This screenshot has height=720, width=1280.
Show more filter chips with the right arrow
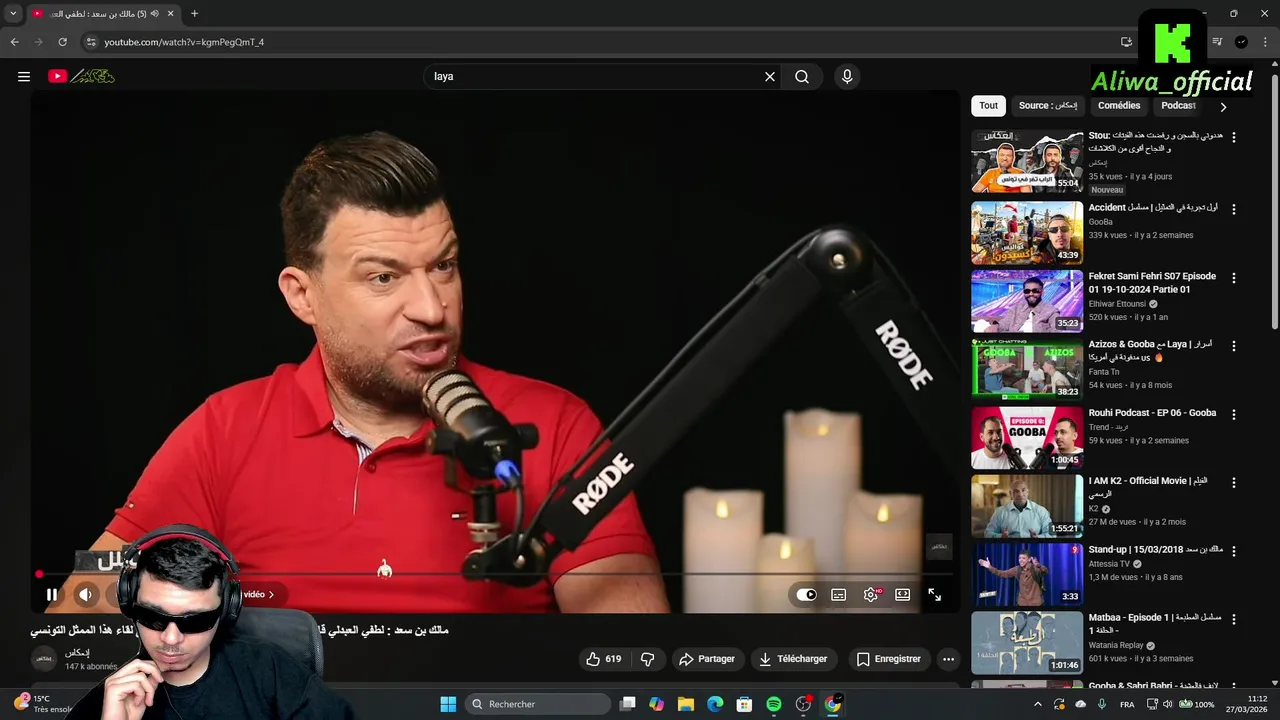tap(1223, 107)
